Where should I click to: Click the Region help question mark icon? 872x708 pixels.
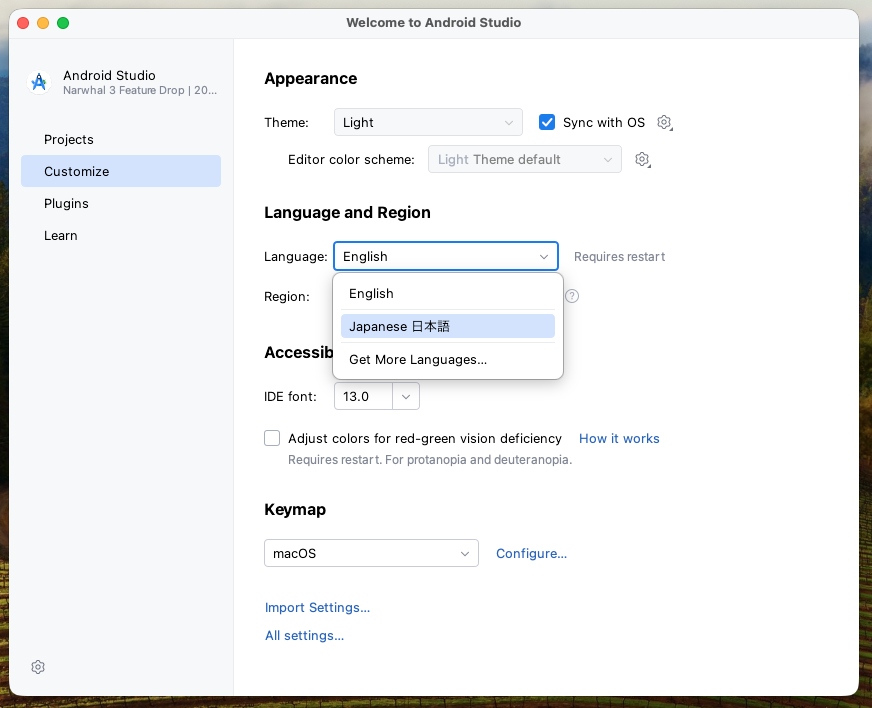[572, 296]
